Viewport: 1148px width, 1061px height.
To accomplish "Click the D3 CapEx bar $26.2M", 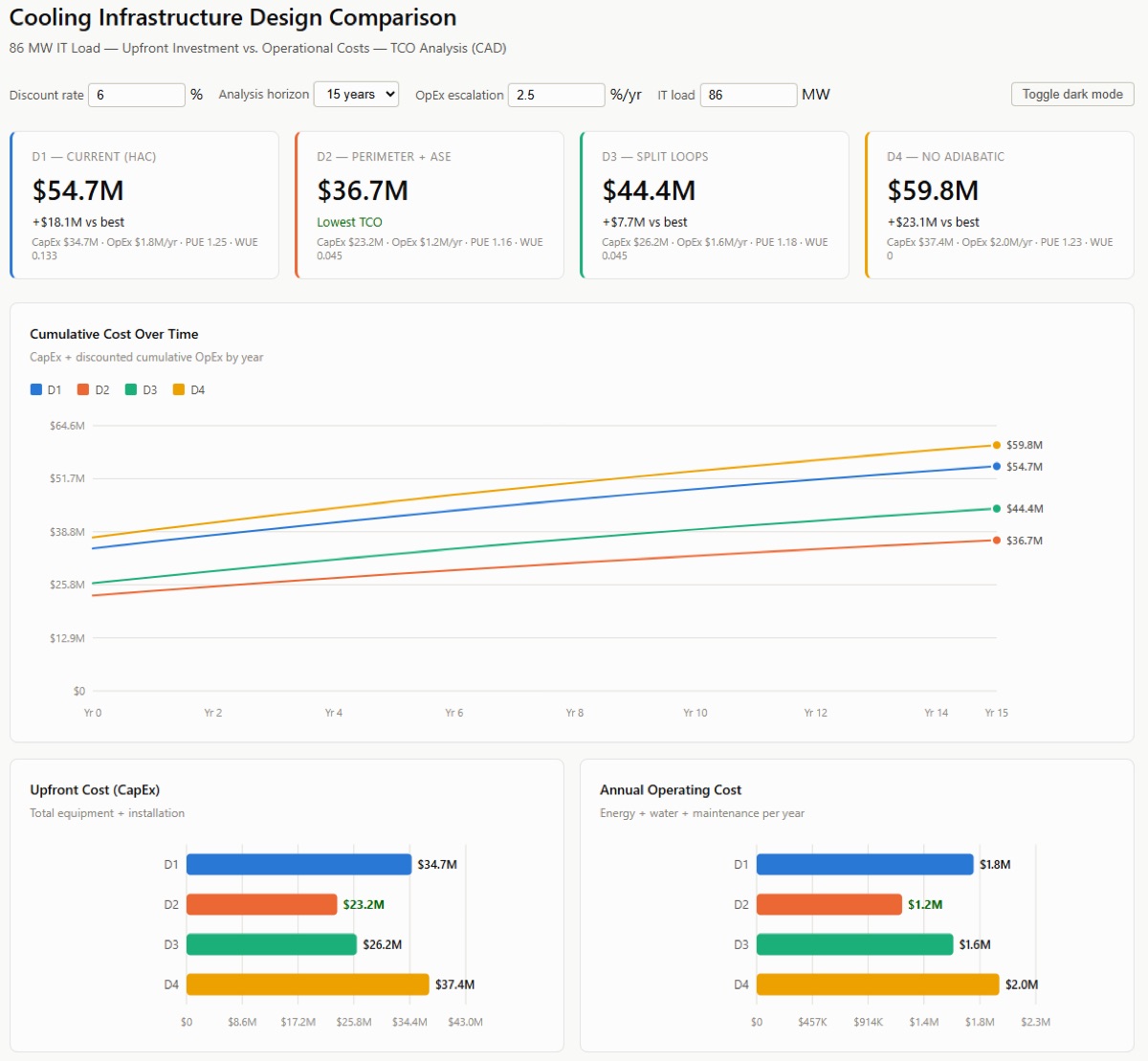I will click(x=272, y=944).
